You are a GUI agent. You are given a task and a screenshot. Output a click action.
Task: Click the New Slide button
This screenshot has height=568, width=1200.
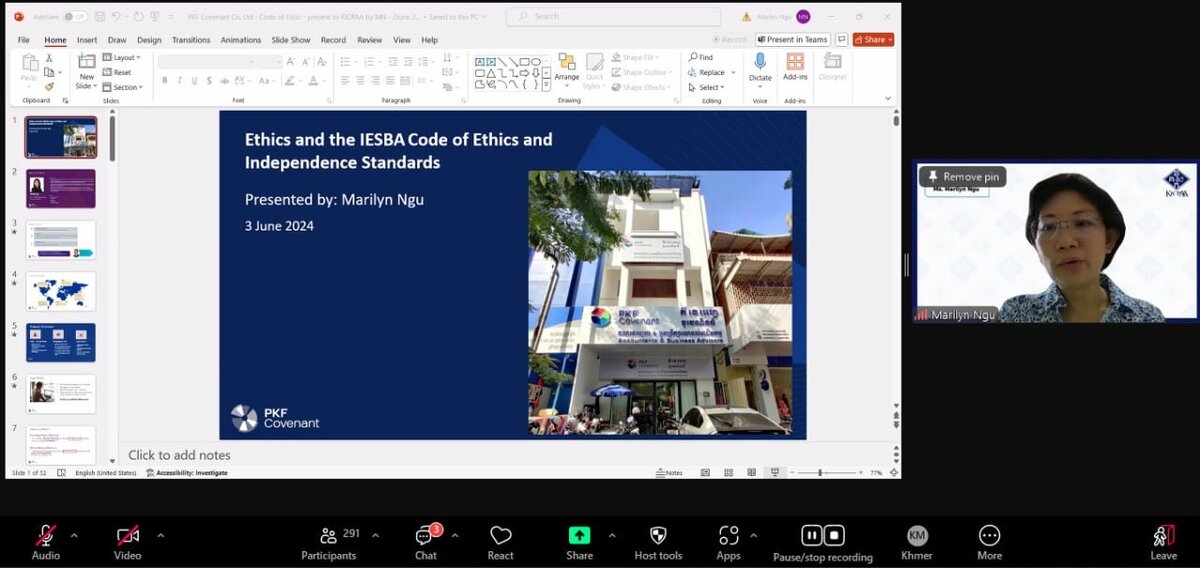click(86, 70)
